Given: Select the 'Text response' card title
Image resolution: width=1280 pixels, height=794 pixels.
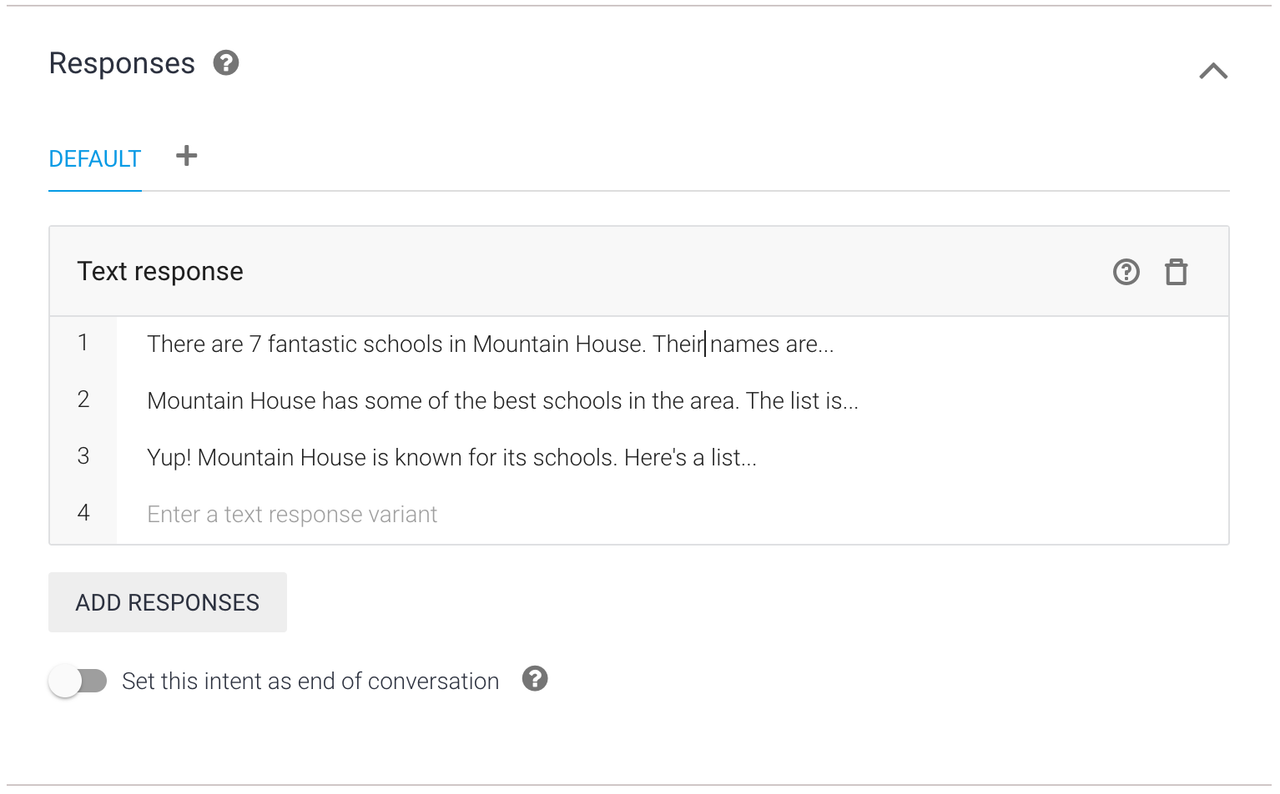Looking at the screenshot, I should point(160,272).
